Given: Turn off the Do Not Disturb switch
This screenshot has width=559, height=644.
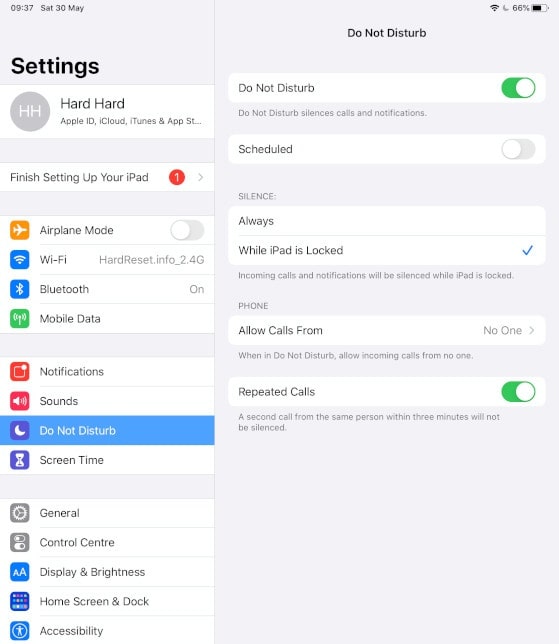Looking at the screenshot, I should tap(518, 88).
